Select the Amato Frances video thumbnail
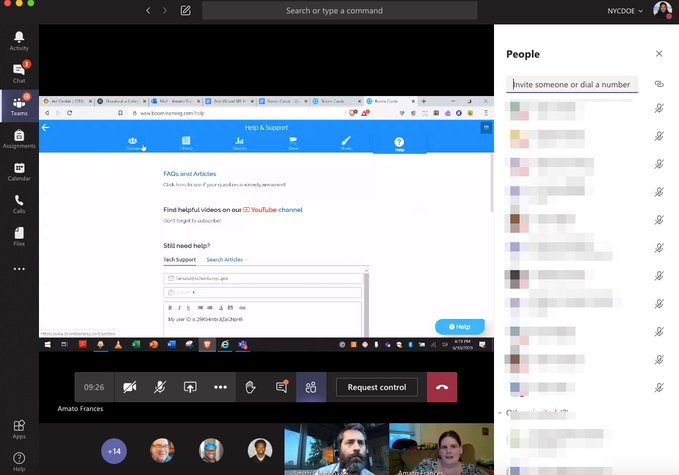 point(441,449)
